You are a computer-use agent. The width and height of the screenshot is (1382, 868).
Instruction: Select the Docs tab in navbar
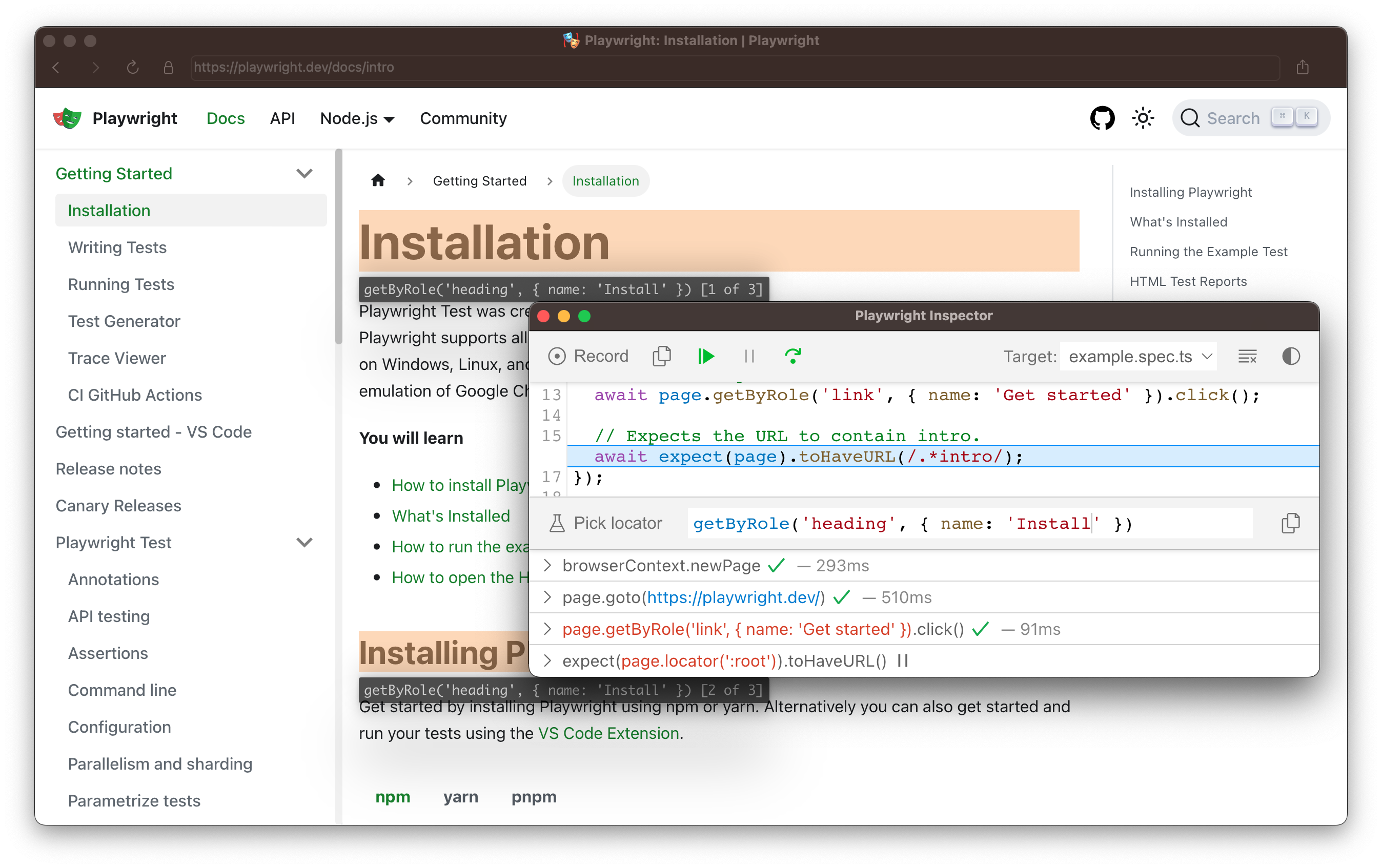tap(224, 118)
